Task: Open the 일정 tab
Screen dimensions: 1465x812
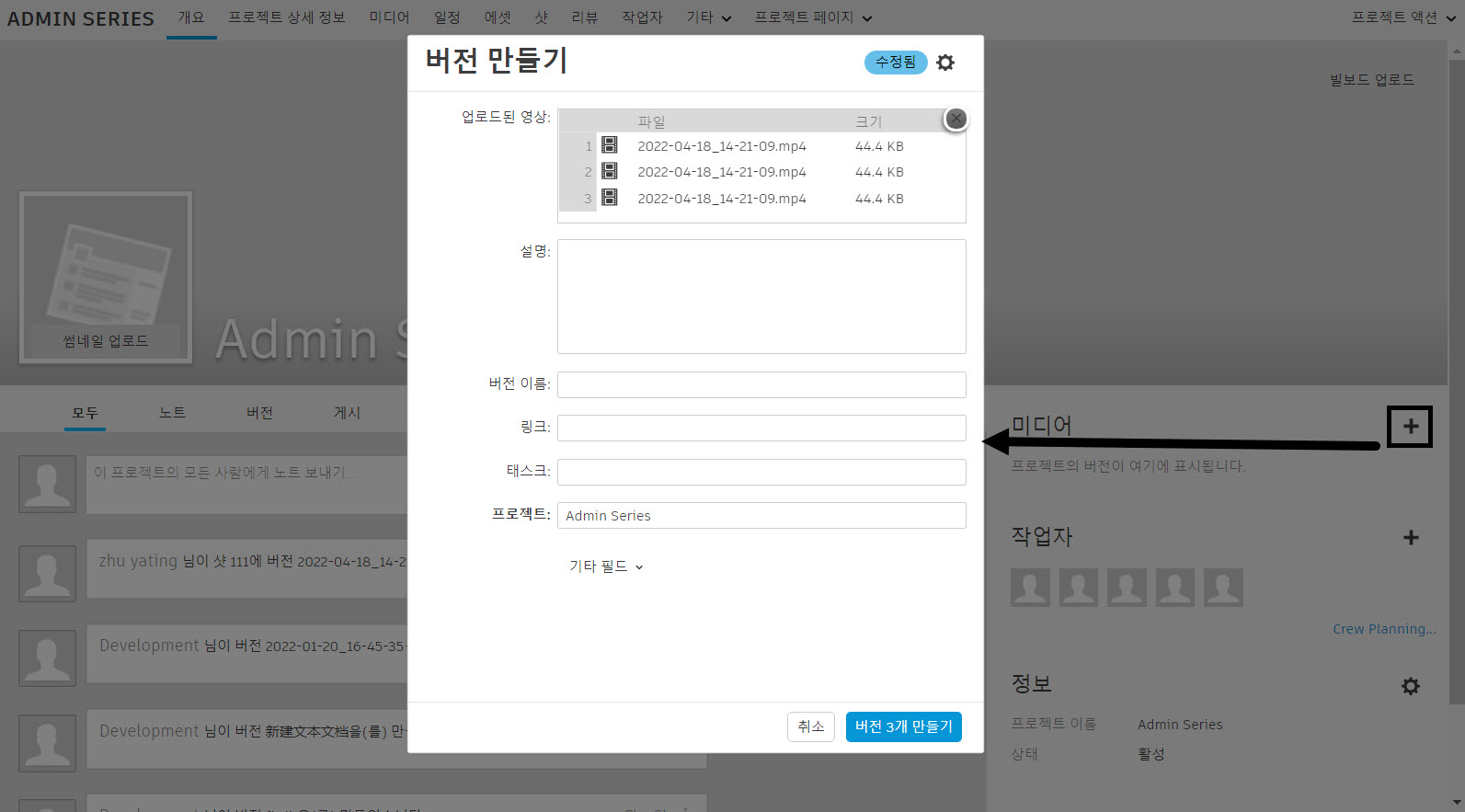Action: pos(447,17)
